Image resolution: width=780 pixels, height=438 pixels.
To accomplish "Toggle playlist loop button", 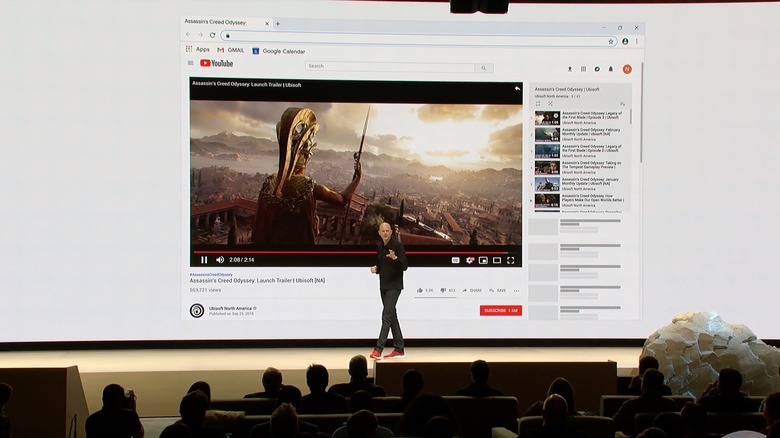I will 538,104.
